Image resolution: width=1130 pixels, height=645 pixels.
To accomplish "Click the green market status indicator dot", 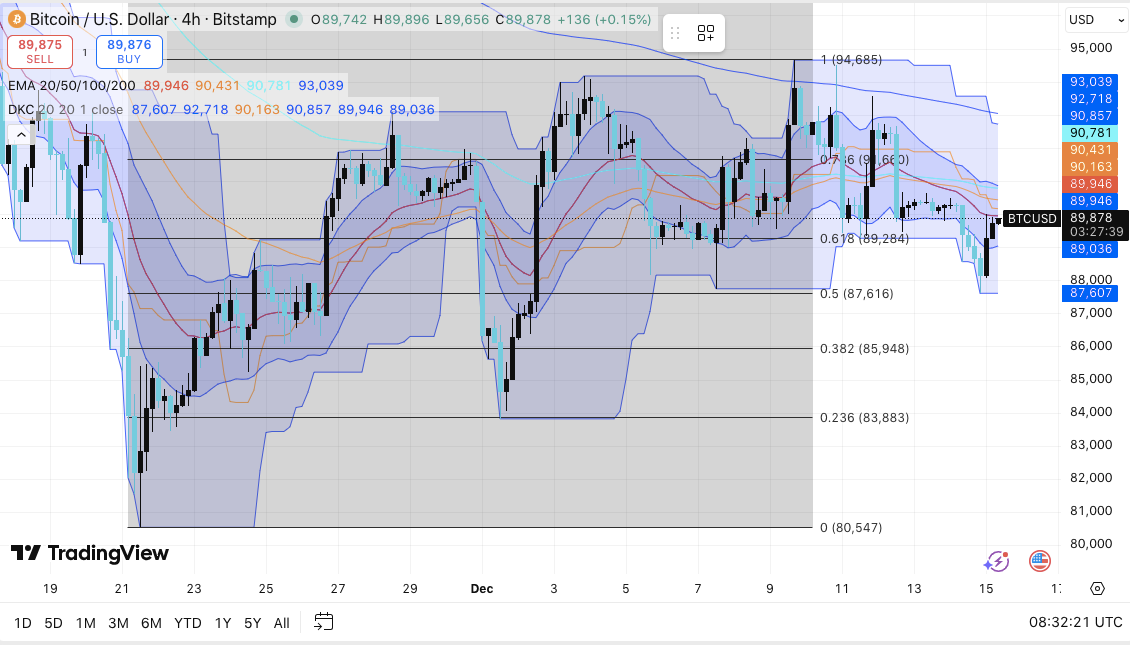I will (293, 19).
